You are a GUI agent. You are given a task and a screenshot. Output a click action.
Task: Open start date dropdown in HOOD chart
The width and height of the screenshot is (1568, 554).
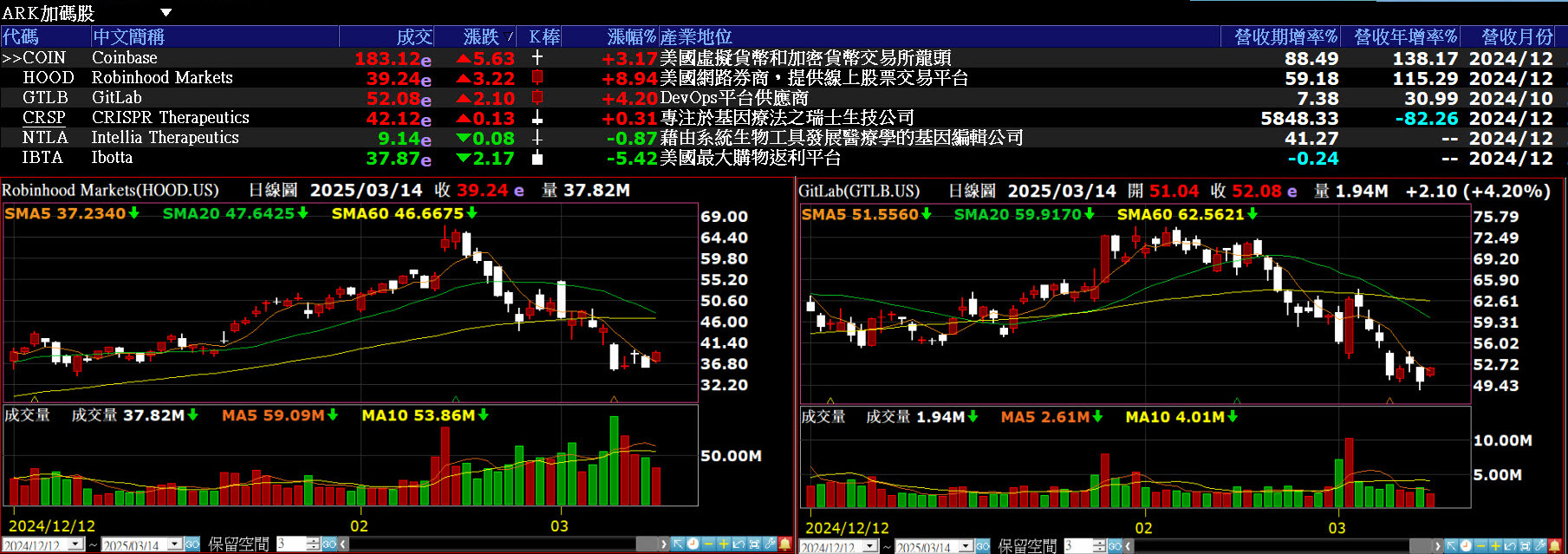pyautogui.click(x=77, y=544)
